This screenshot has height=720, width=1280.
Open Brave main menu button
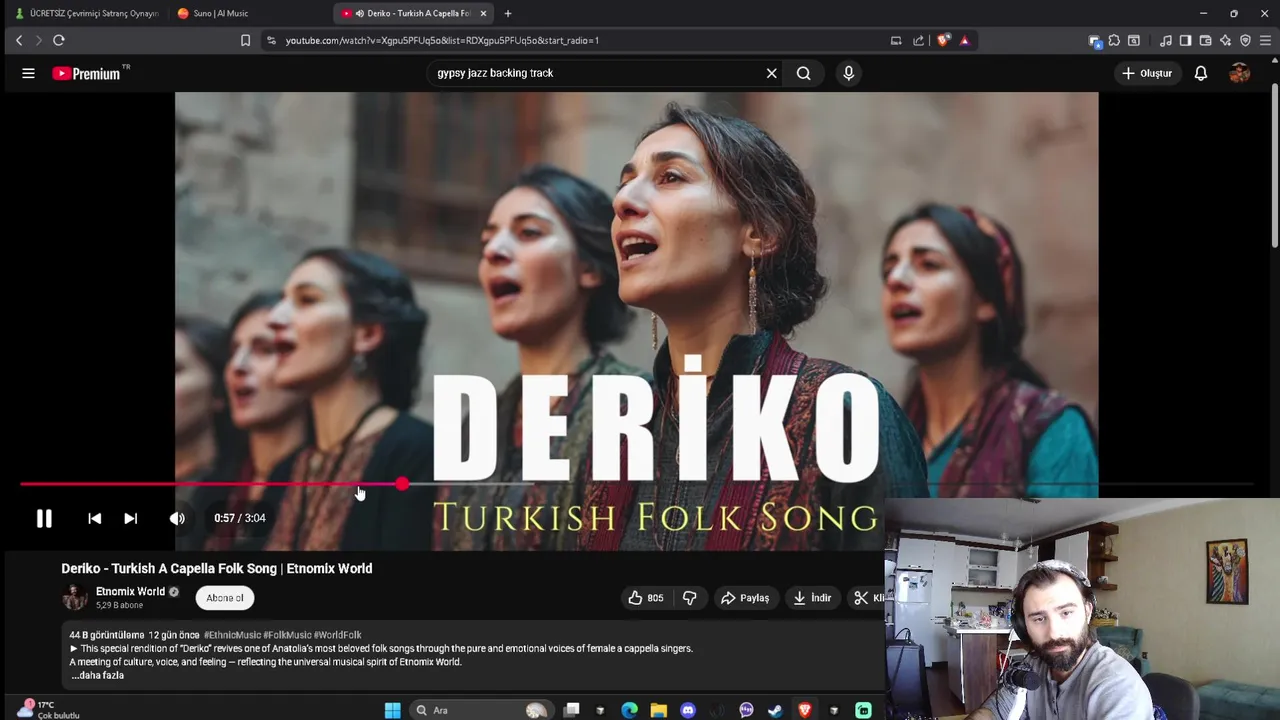click(x=1265, y=40)
